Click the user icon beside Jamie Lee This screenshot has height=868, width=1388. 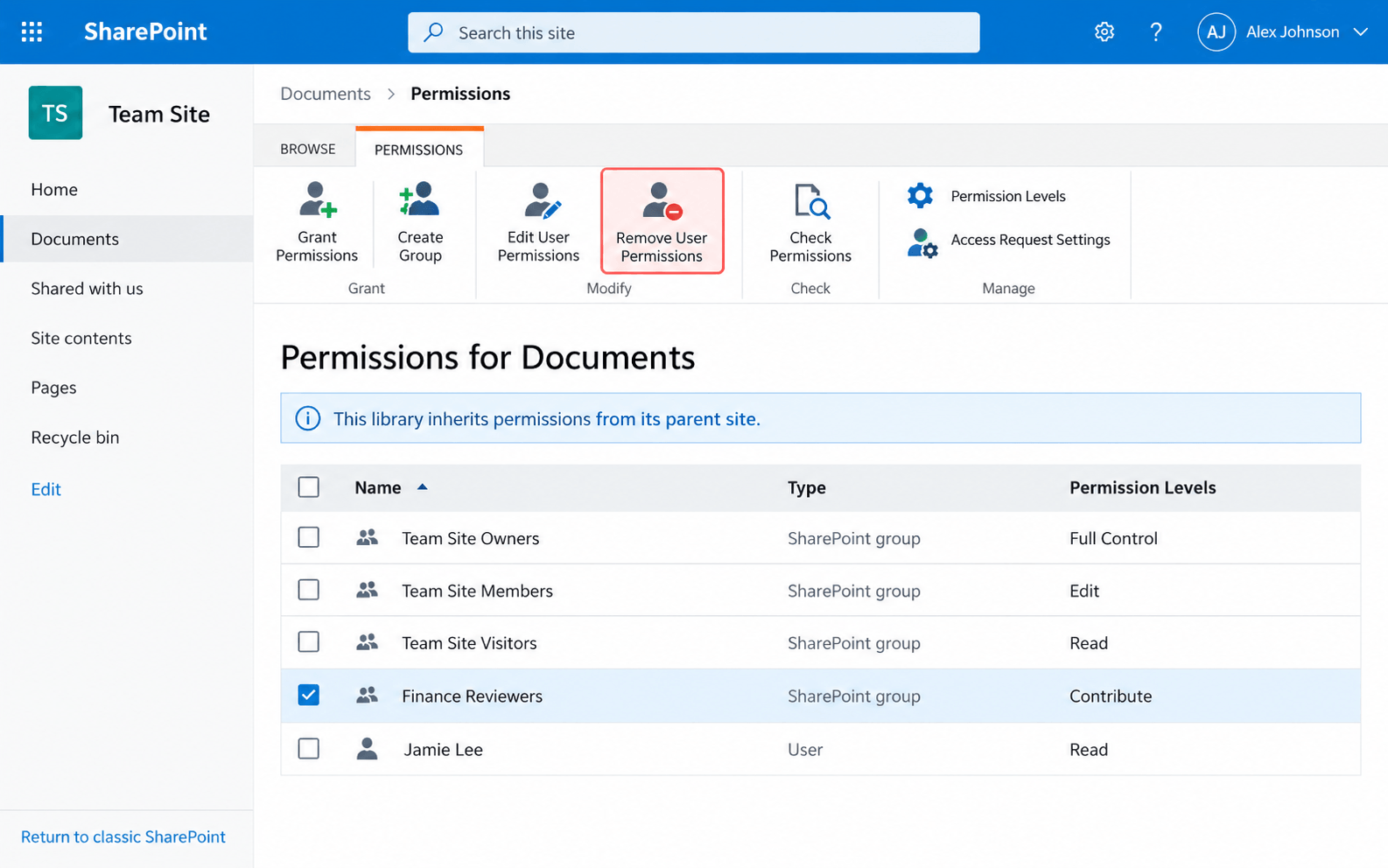[368, 749]
